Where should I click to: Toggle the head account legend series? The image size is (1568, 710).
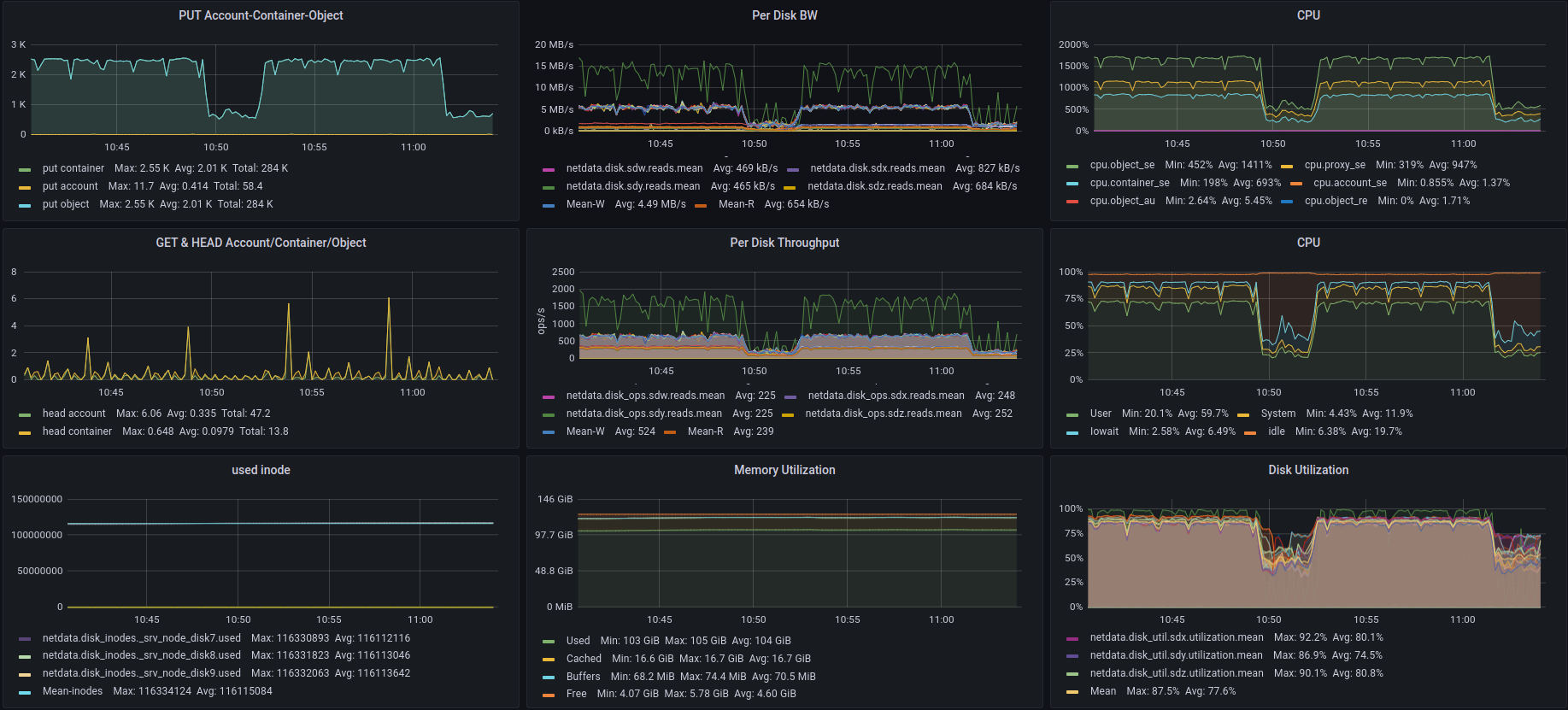(x=73, y=414)
